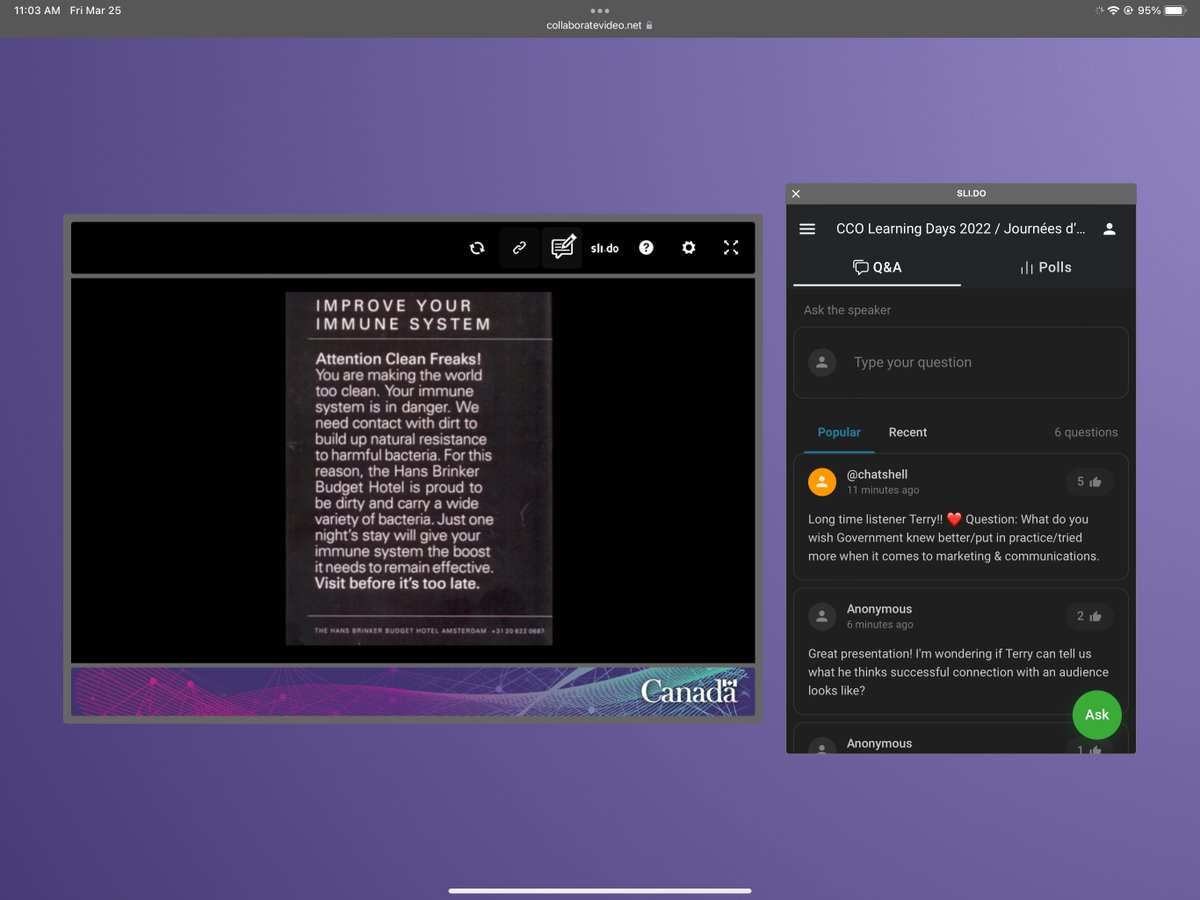Upvote the @chatshell question
This screenshot has width=1200, height=900.
coord(1089,482)
